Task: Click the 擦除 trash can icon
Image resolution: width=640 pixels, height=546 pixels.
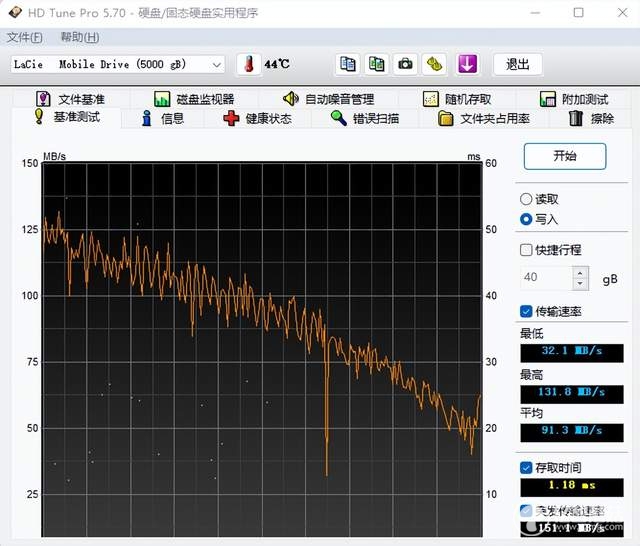Action: tap(576, 118)
